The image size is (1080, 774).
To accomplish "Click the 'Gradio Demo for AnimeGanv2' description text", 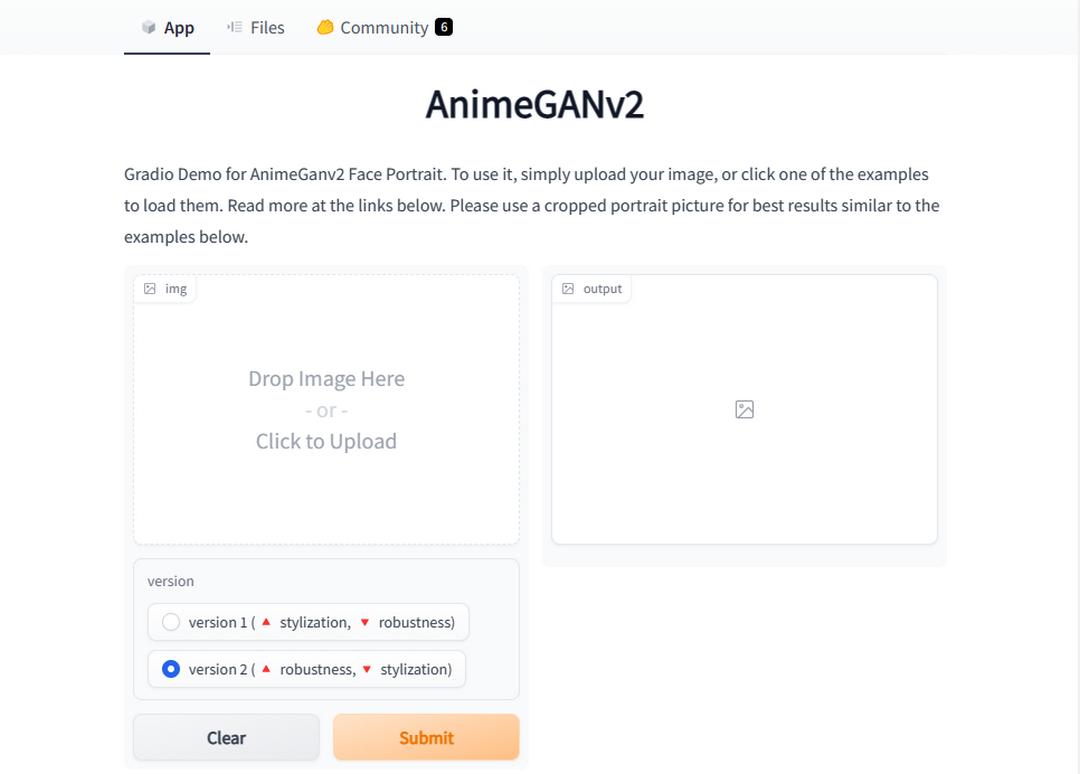I will tap(532, 205).
